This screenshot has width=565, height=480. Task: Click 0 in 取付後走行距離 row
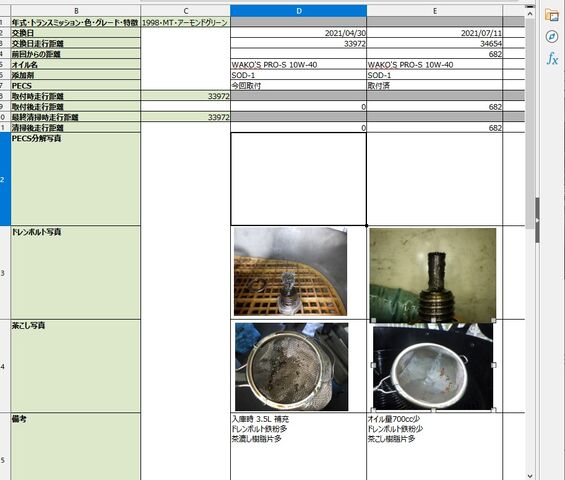[x=298, y=107]
